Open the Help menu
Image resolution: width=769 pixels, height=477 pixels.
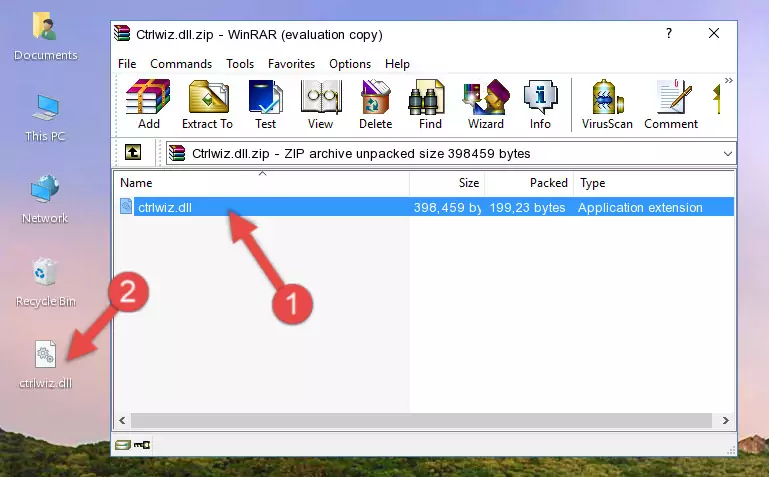pos(397,64)
